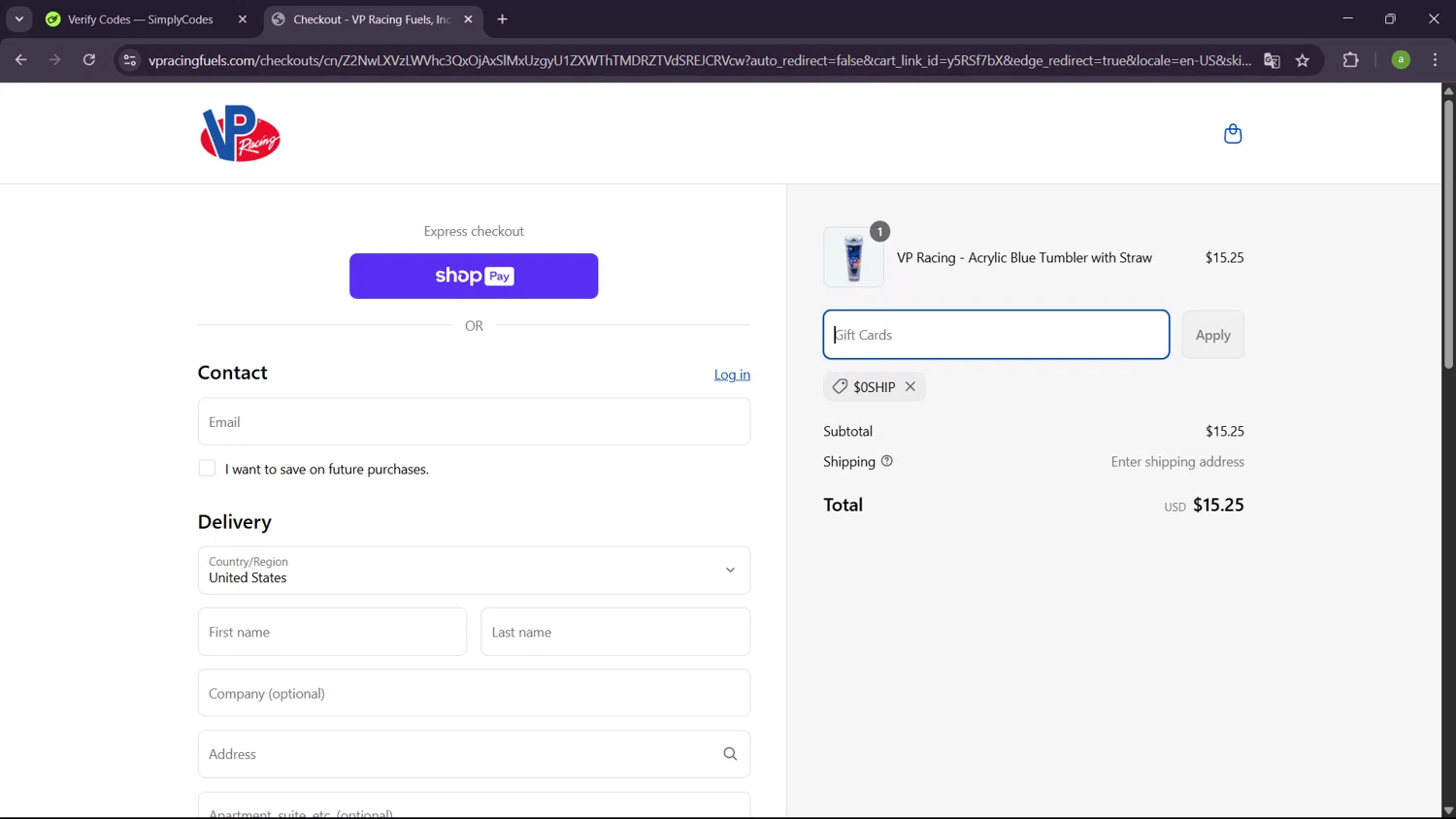Image resolution: width=1456 pixels, height=819 pixels.
Task: Click the page vertical scrollbar
Action: click(1448, 233)
